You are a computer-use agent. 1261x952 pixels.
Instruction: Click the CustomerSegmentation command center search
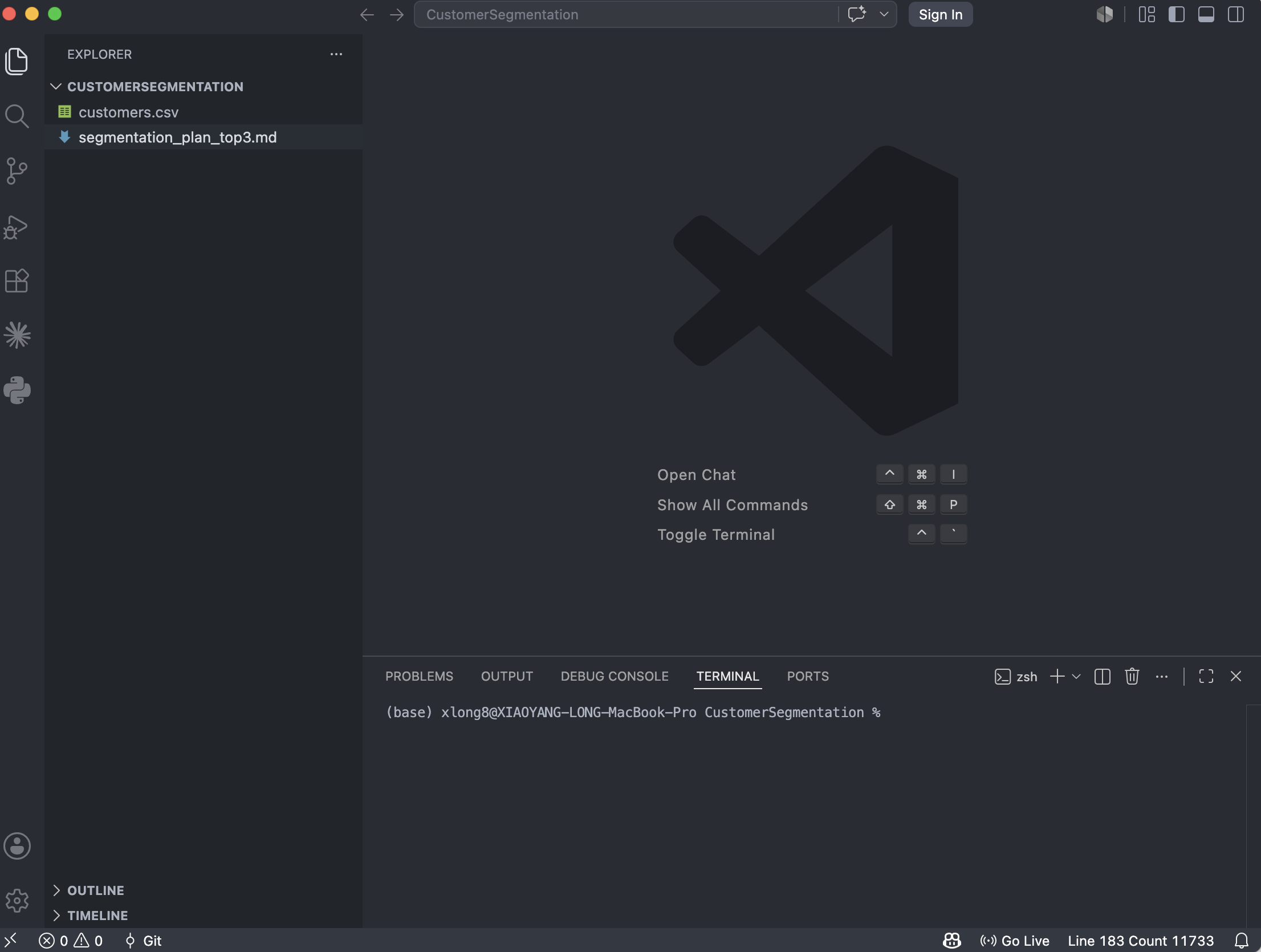[626, 14]
